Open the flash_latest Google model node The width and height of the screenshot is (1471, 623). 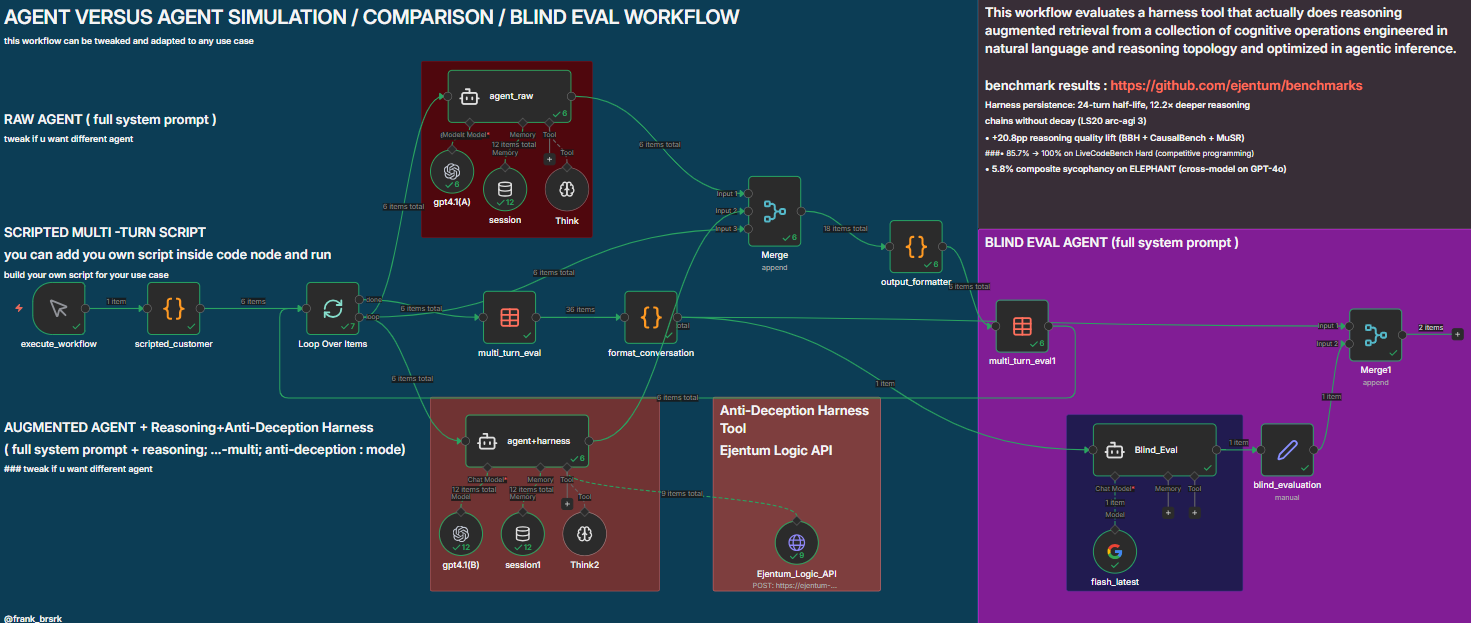[1115, 550]
